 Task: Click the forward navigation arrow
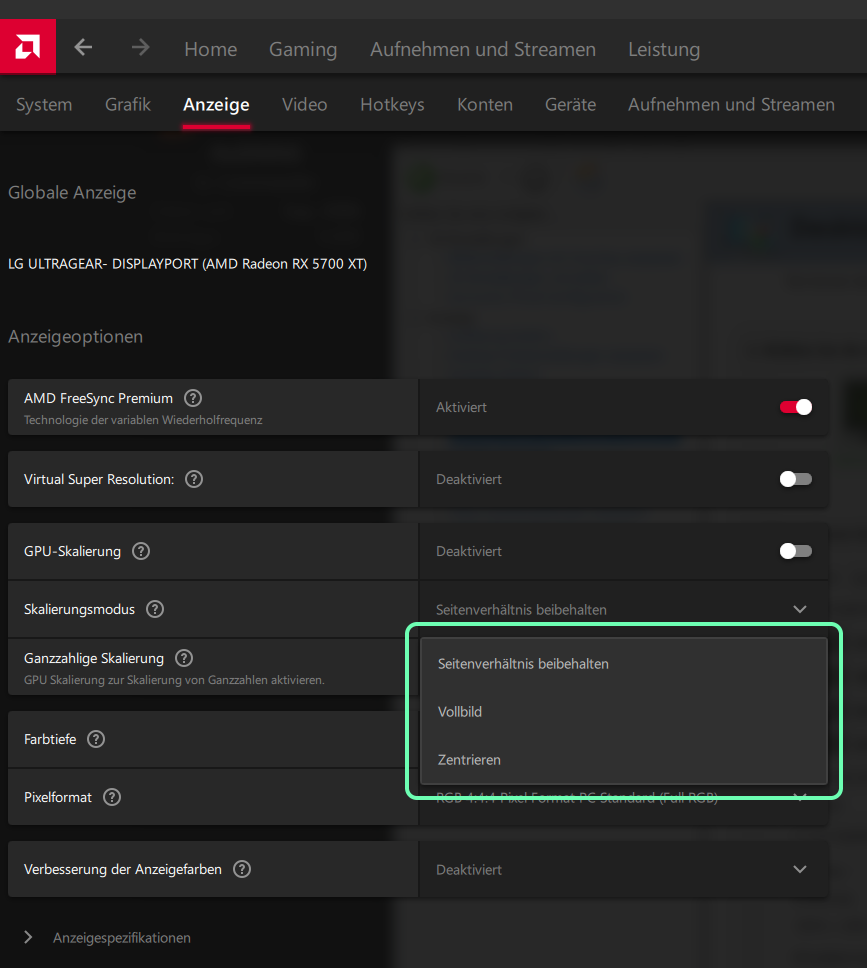[x=139, y=46]
